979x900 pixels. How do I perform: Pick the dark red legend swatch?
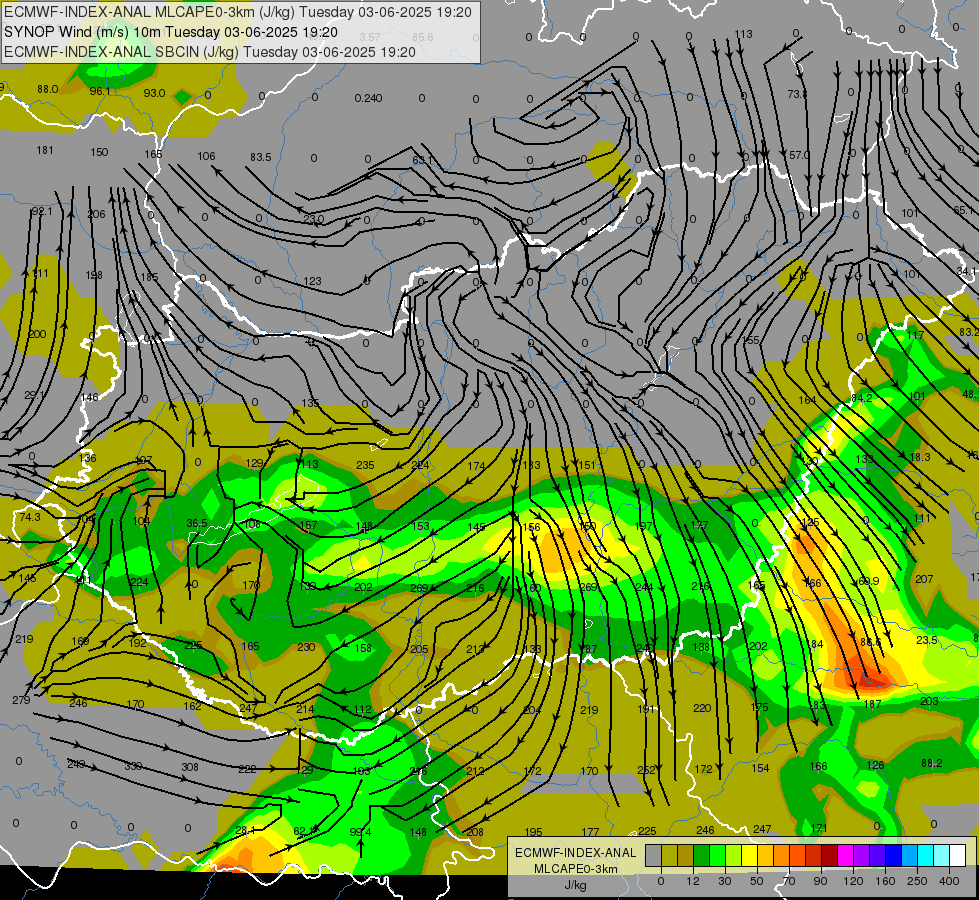(830, 855)
